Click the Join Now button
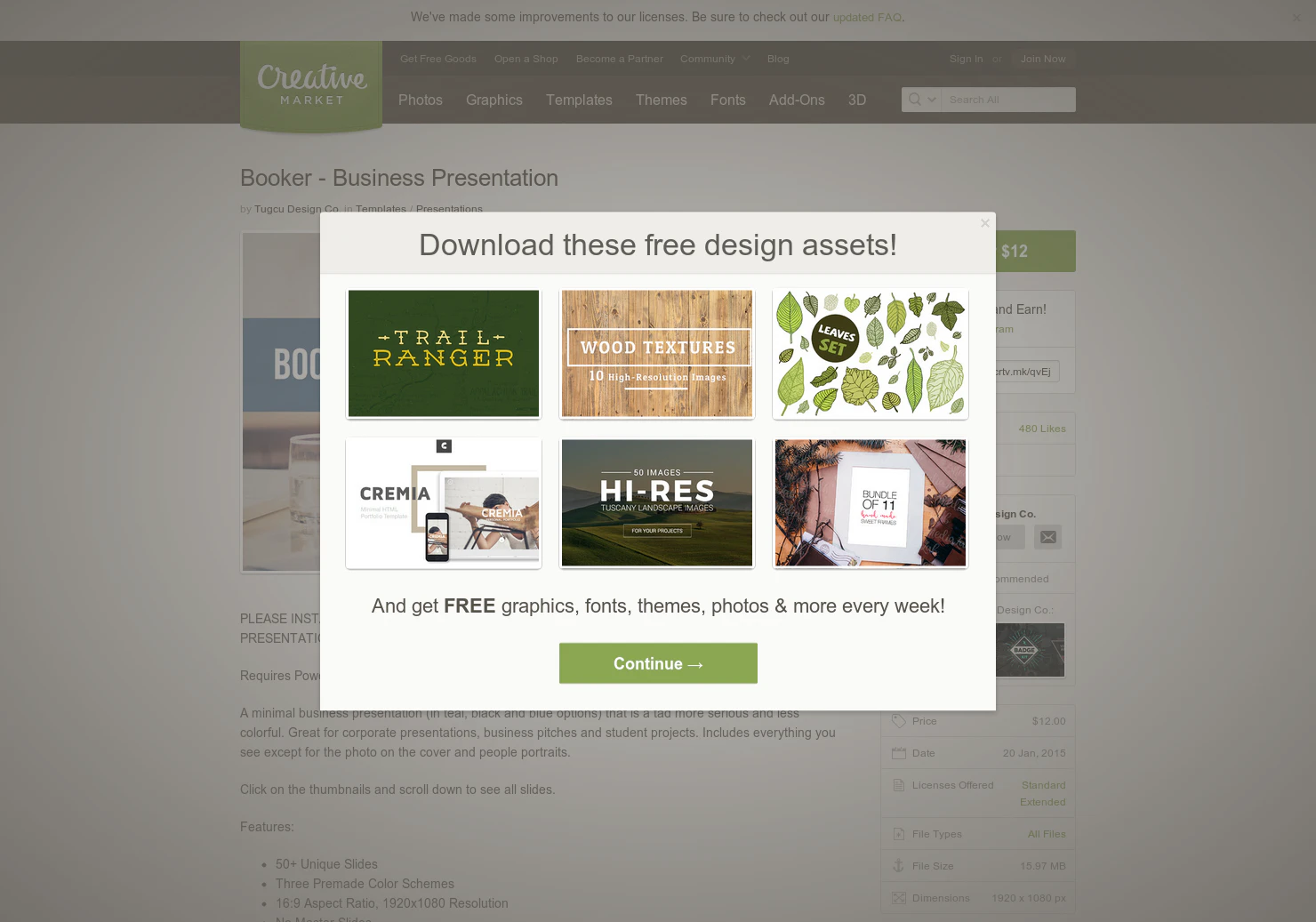Viewport: 1316px width, 922px height. pos(1043,59)
